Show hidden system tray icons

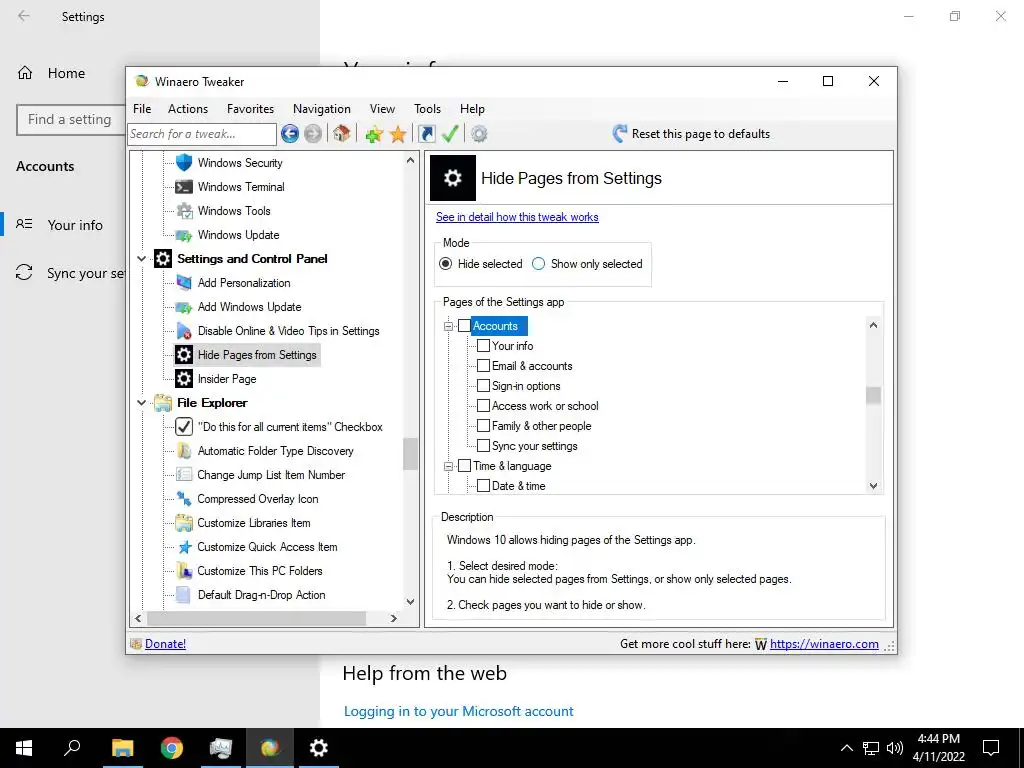(x=846, y=748)
